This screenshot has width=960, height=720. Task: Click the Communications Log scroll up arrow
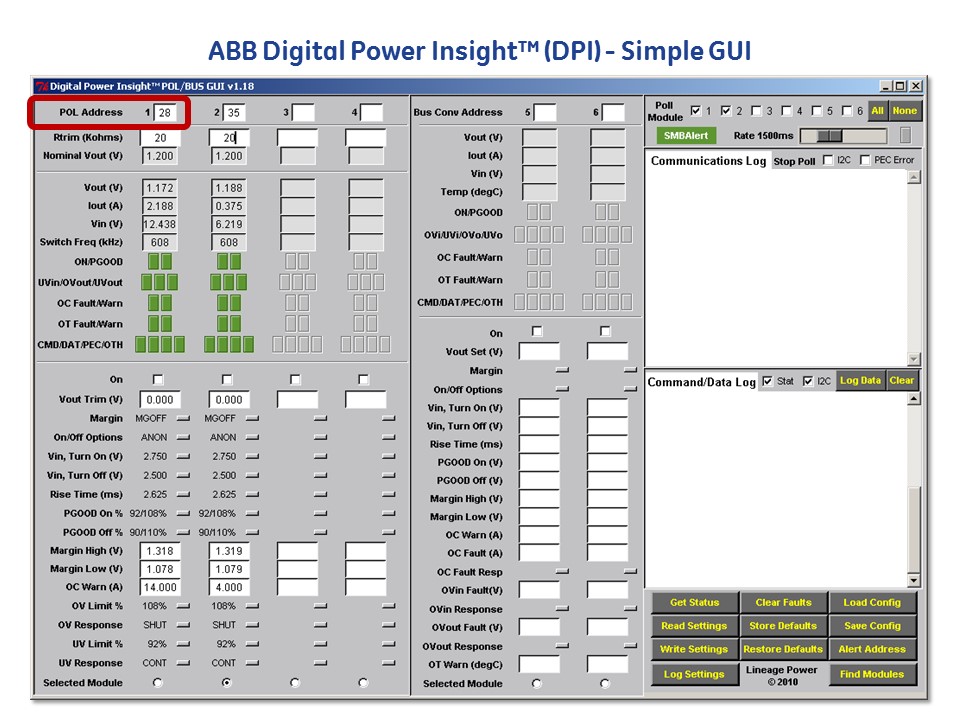click(913, 178)
